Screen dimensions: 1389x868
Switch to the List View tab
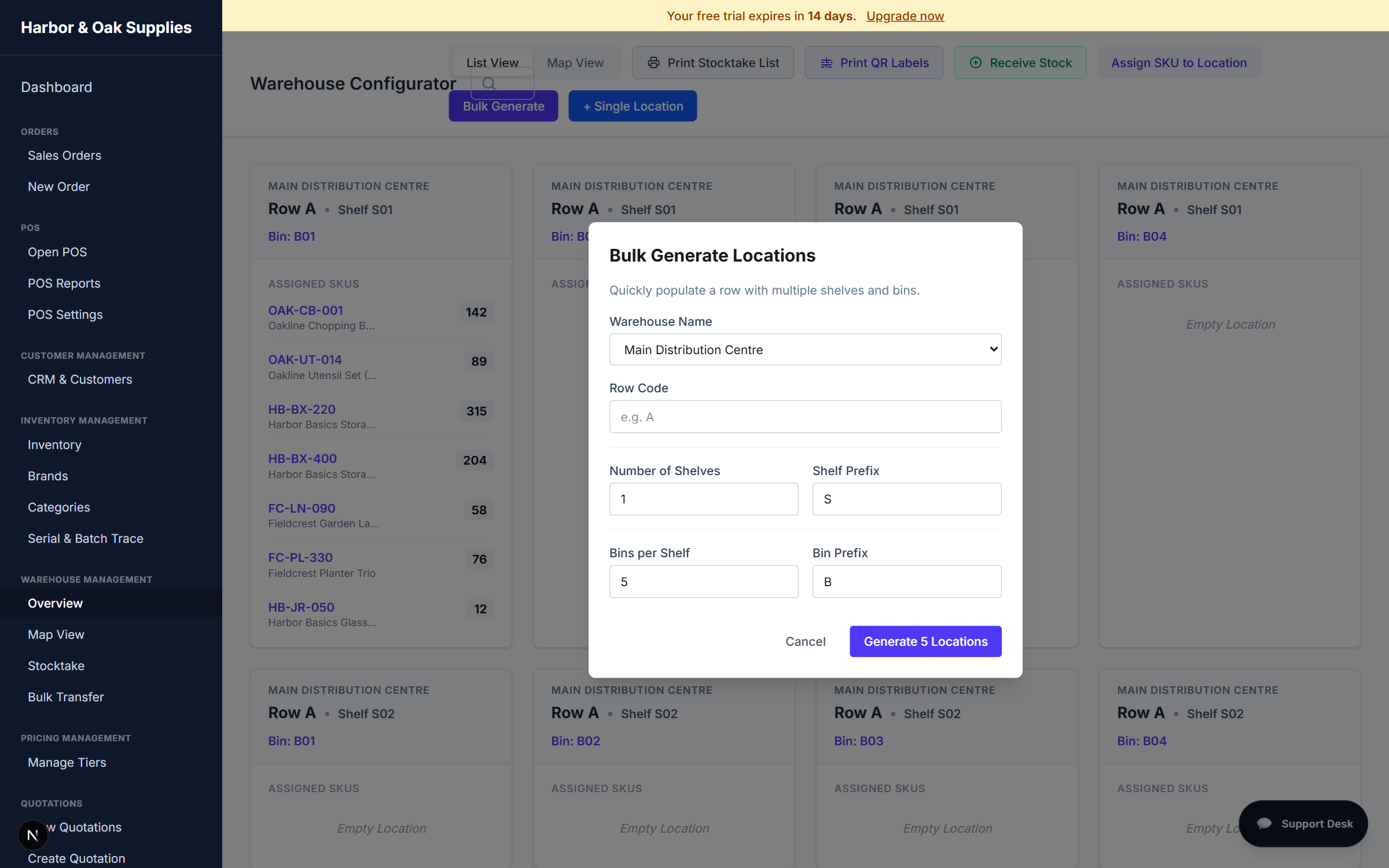pos(493,62)
